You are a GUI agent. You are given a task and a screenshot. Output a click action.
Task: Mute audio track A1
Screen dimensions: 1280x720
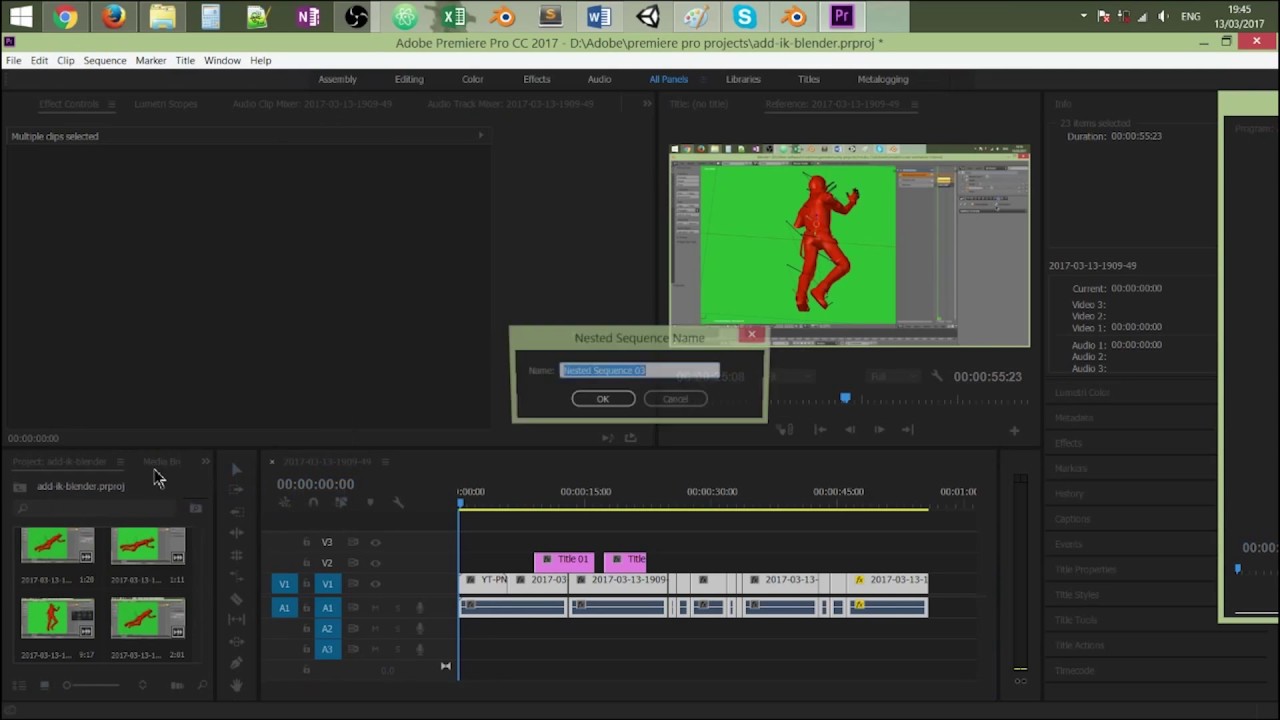click(375, 608)
